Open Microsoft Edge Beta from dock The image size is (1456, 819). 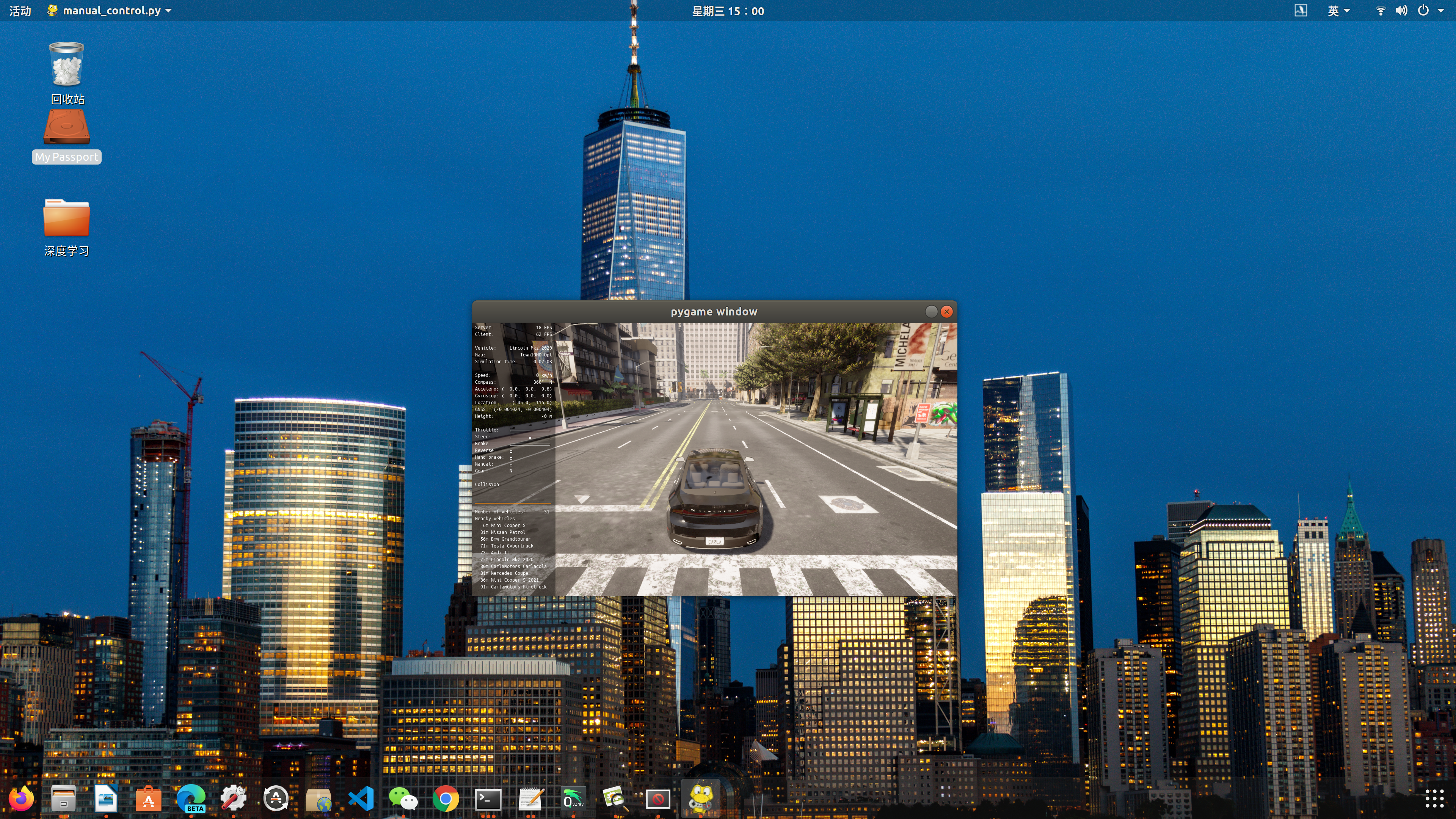[x=191, y=799]
